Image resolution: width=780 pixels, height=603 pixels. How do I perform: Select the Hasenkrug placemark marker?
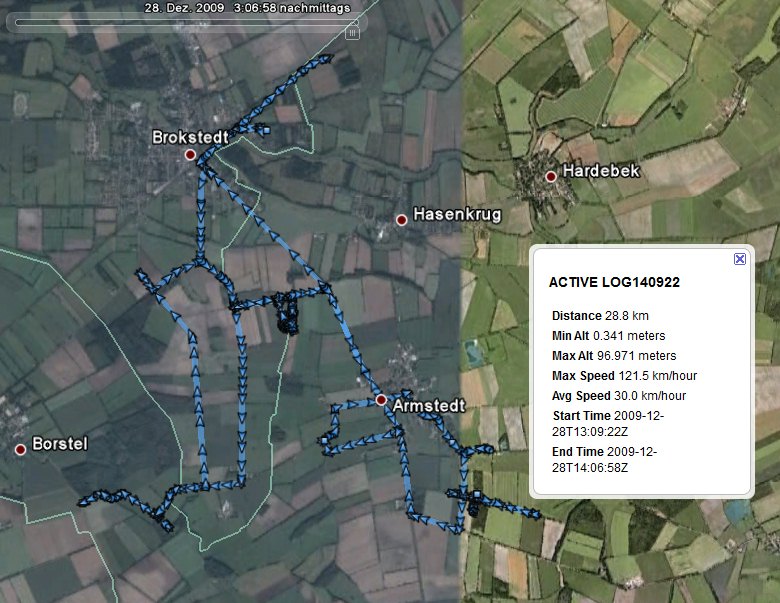(x=402, y=219)
